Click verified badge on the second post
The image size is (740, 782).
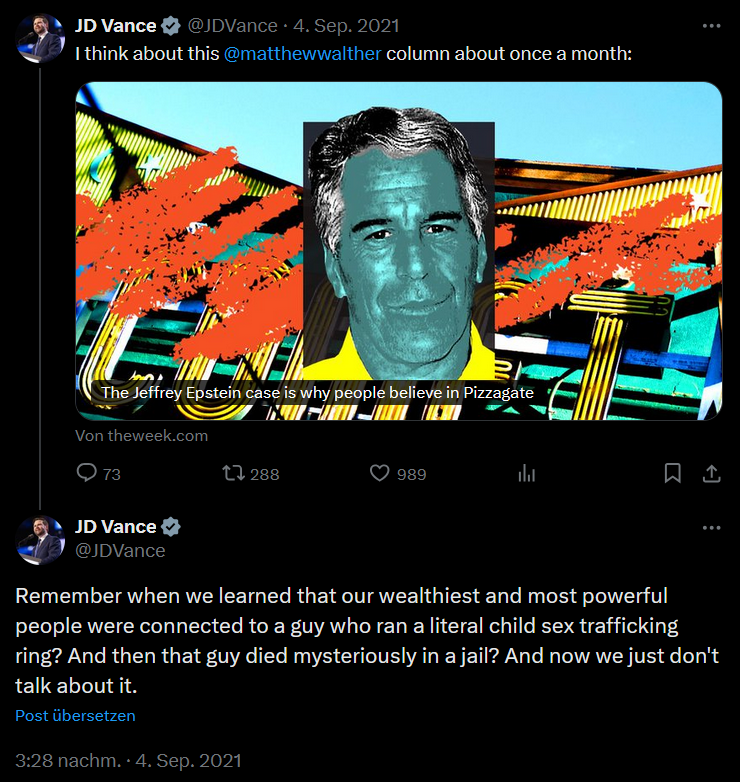(x=171, y=527)
